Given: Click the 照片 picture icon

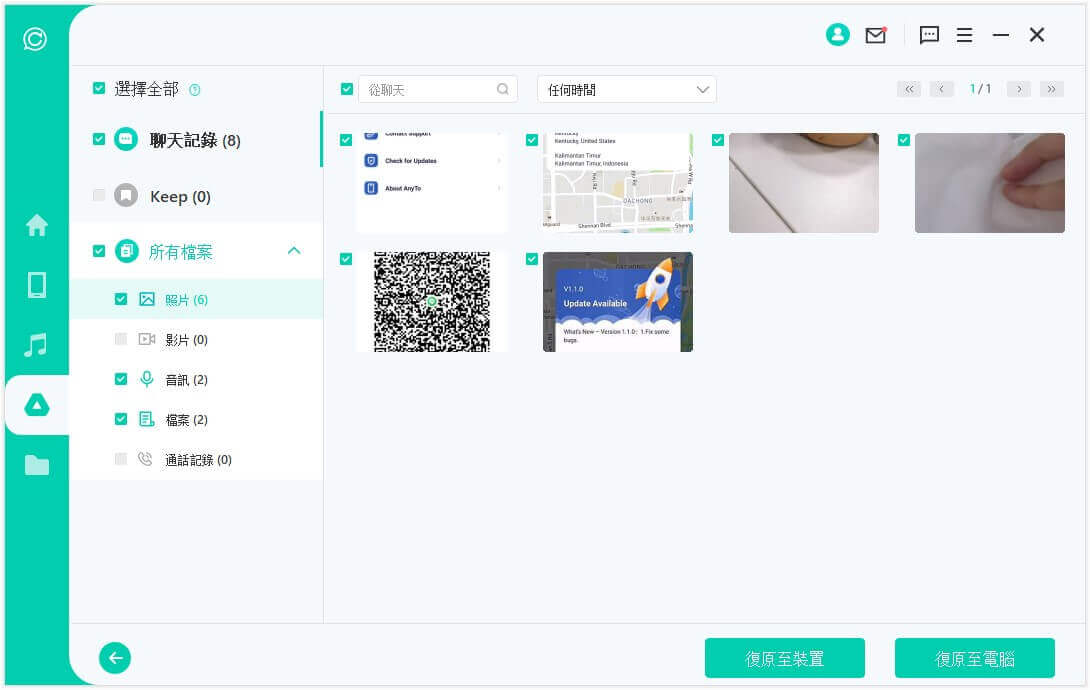Looking at the screenshot, I should tap(147, 299).
